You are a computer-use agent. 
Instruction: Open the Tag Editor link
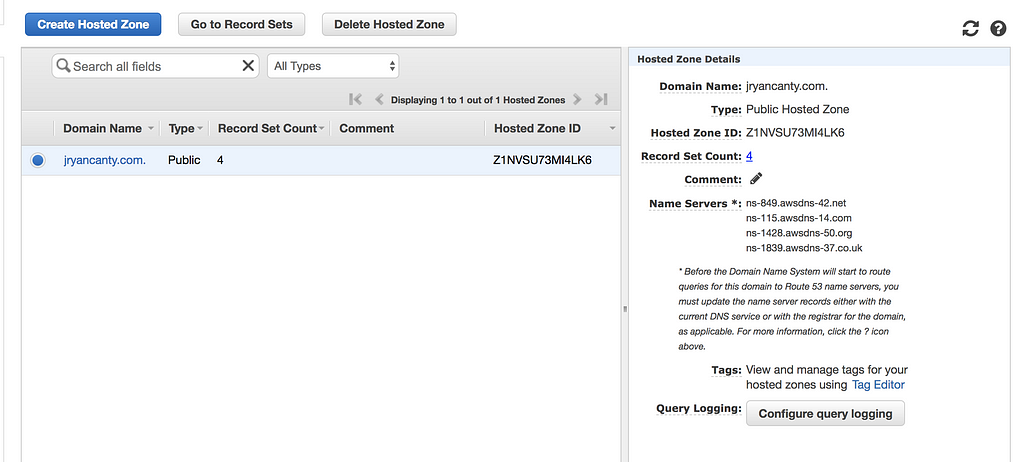[x=878, y=385]
